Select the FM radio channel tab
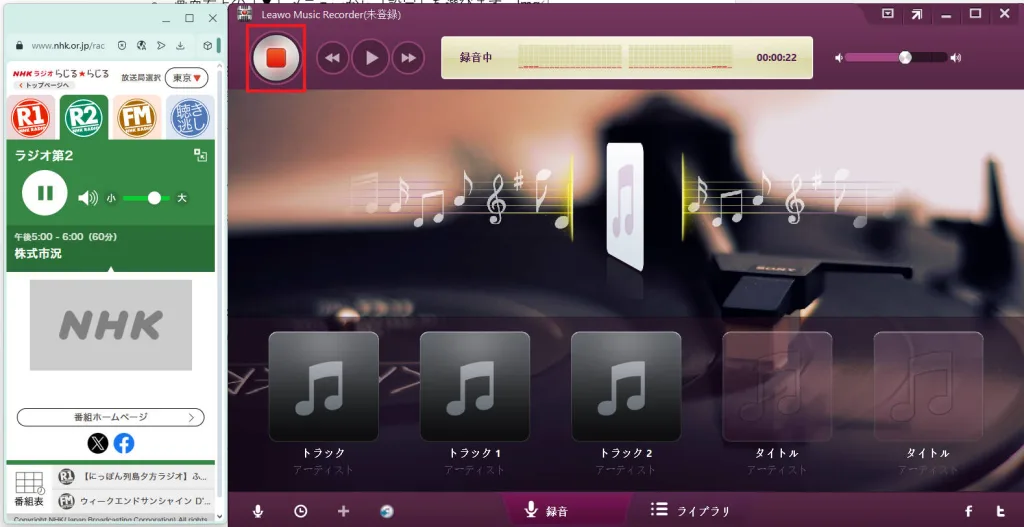Viewport: 1024px width, 527px height. (x=136, y=118)
